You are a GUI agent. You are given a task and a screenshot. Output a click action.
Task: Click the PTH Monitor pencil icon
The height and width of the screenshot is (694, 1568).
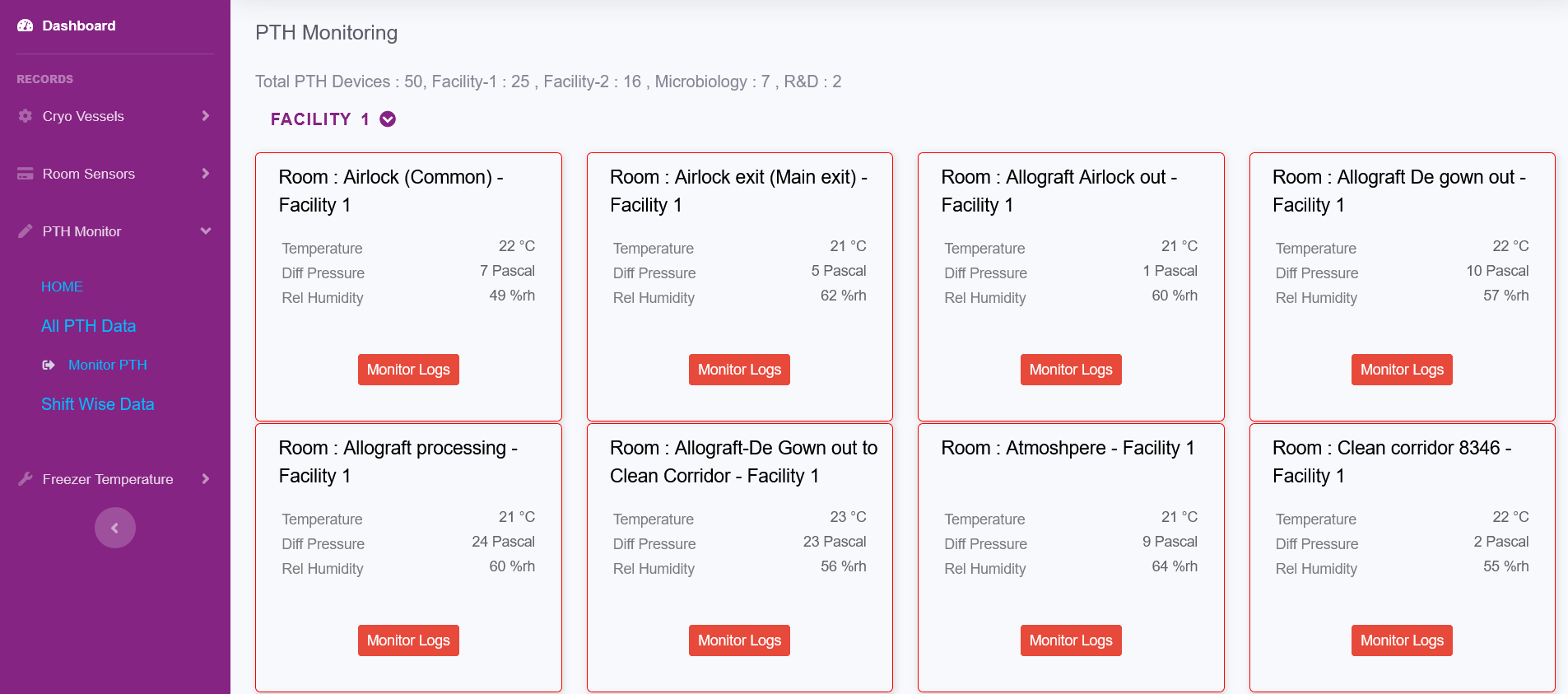coord(26,231)
